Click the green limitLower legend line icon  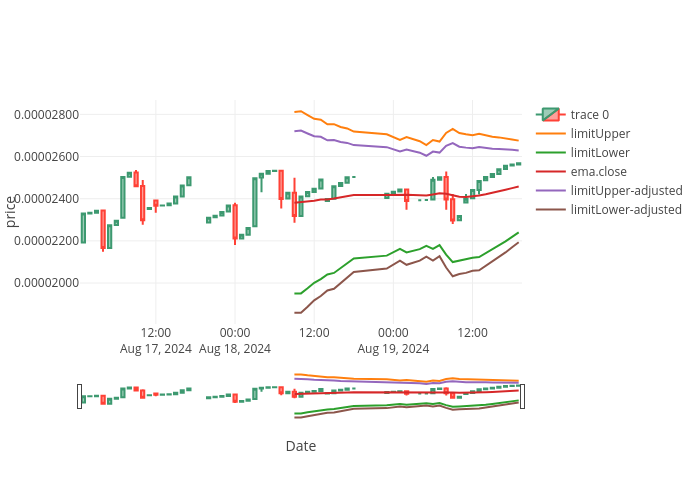point(551,153)
